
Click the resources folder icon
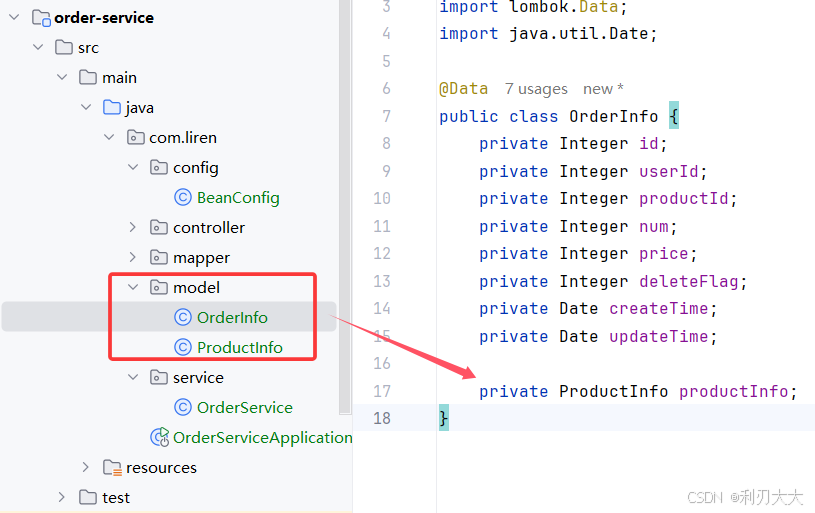click(x=112, y=468)
